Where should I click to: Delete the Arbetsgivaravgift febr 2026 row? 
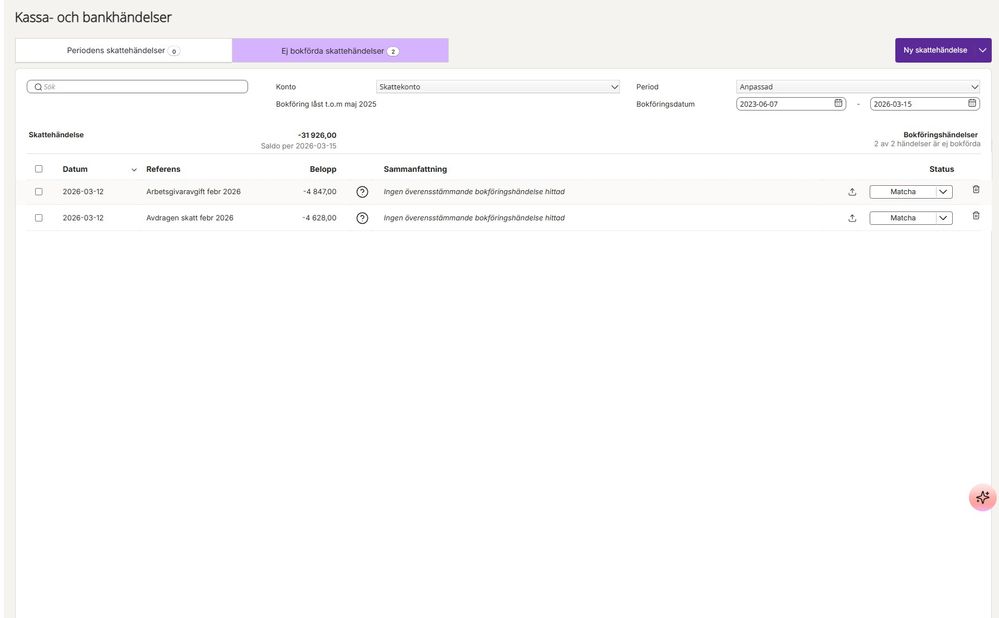pyautogui.click(x=975, y=189)
